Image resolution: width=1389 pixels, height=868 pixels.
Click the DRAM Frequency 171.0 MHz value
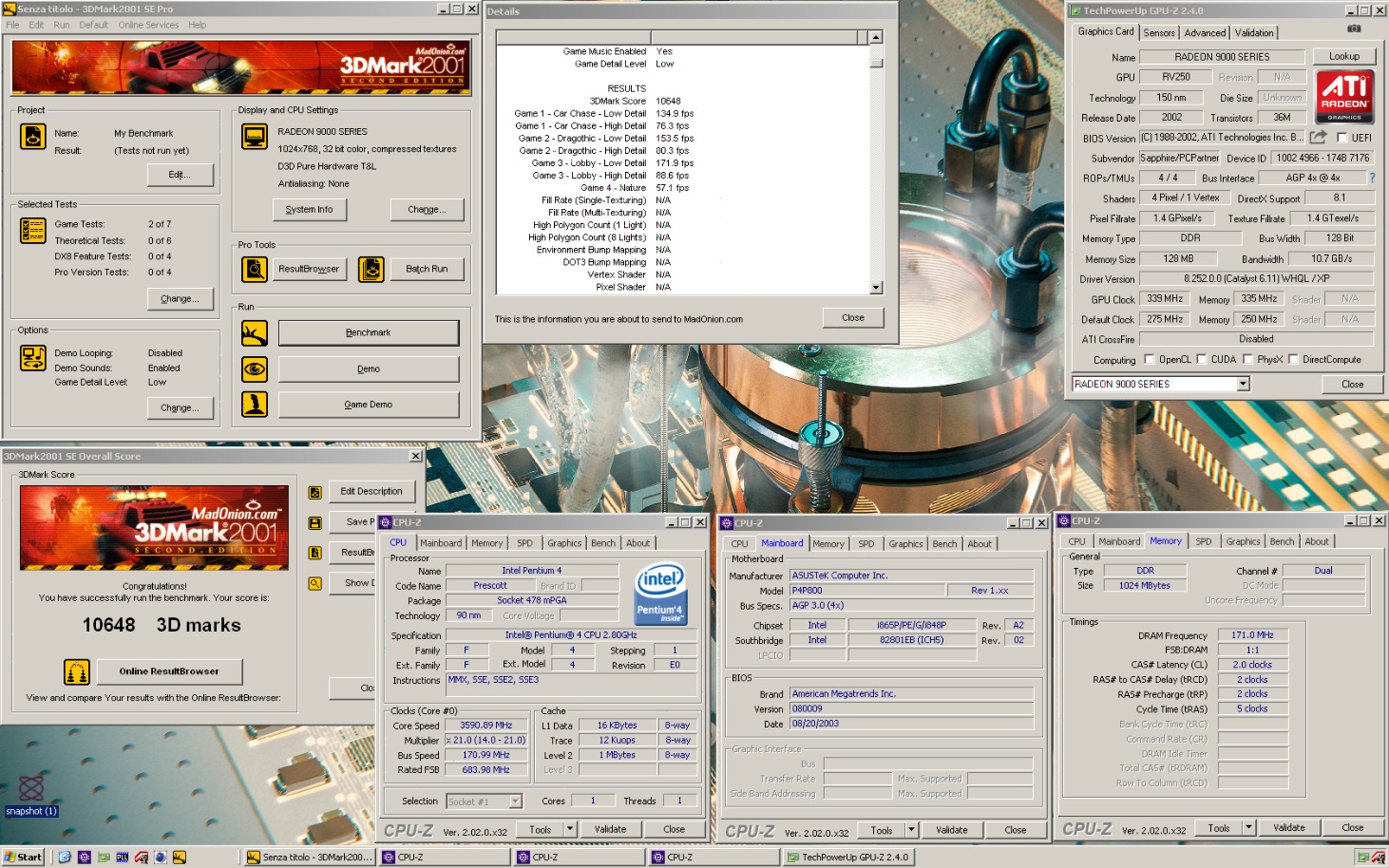[x=1252, y=635]
